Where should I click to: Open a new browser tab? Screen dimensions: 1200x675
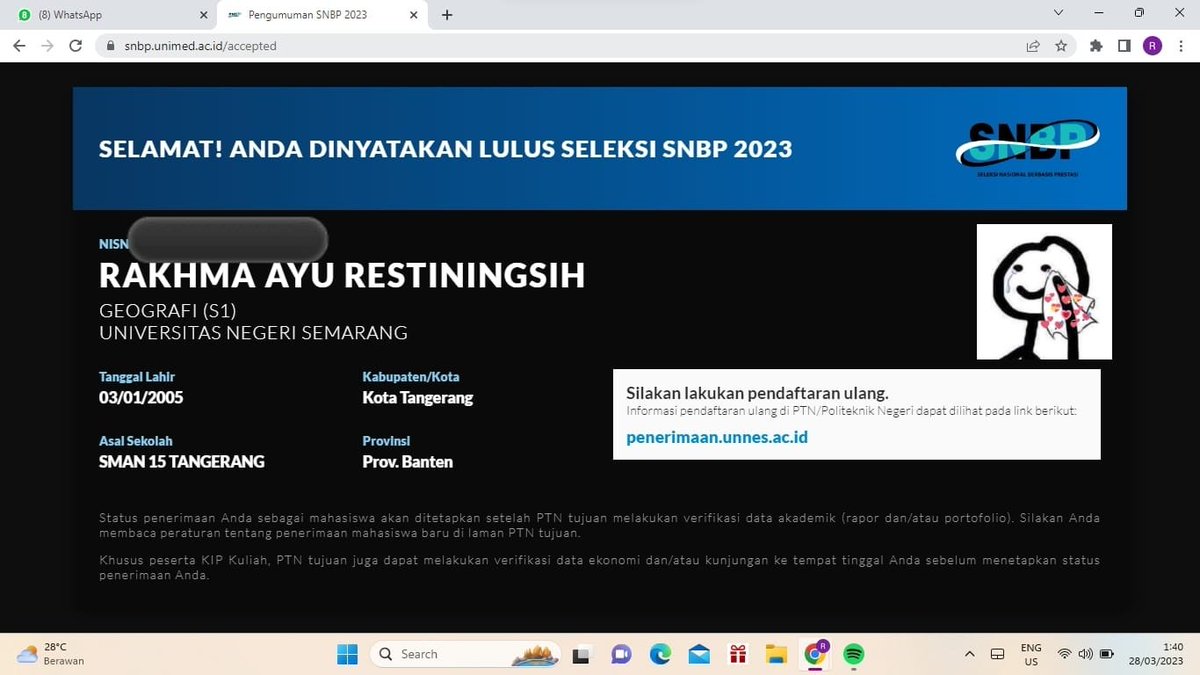[x=447, y=15]
